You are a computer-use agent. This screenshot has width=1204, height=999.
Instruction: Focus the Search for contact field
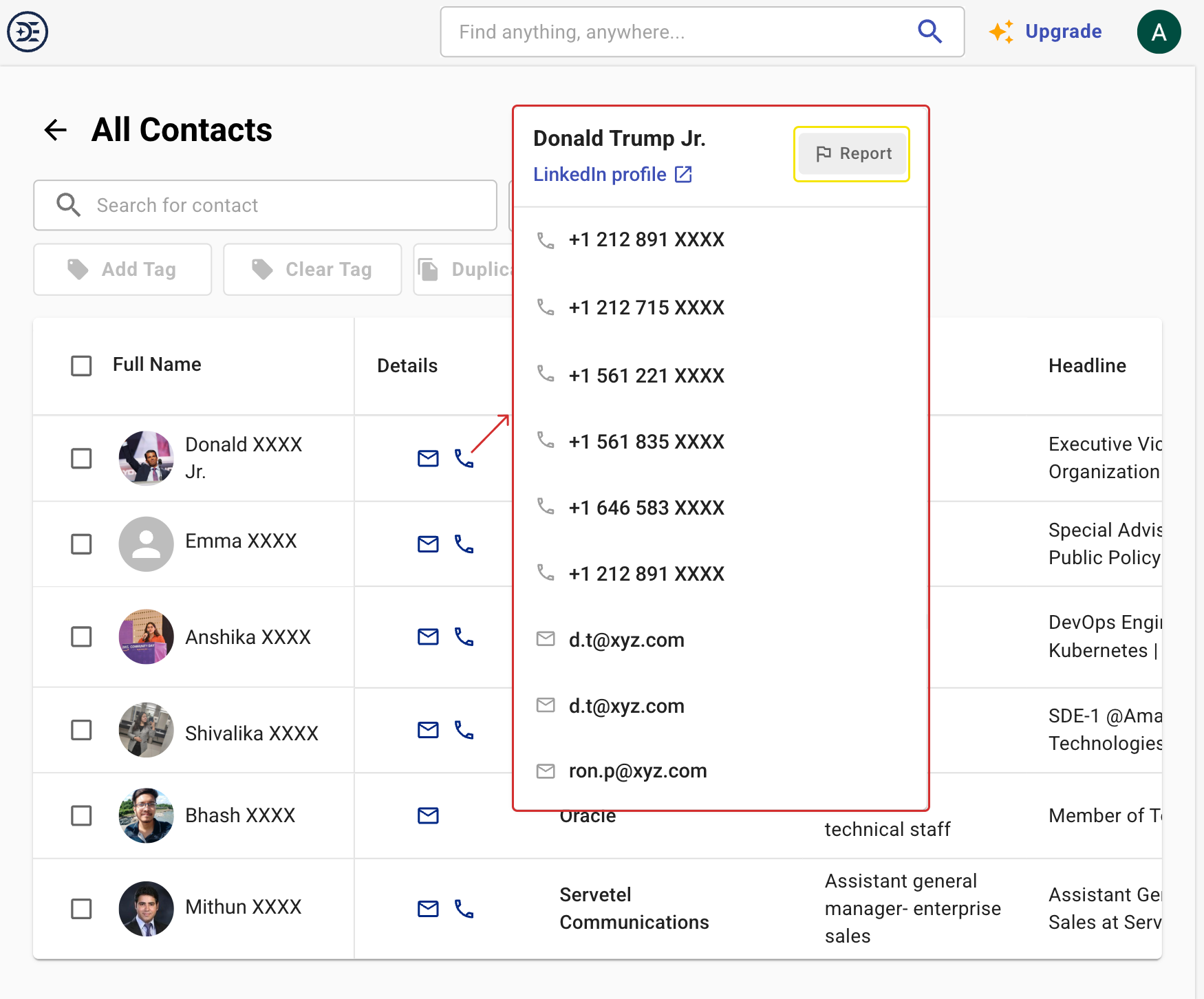(x=275, y=205)
